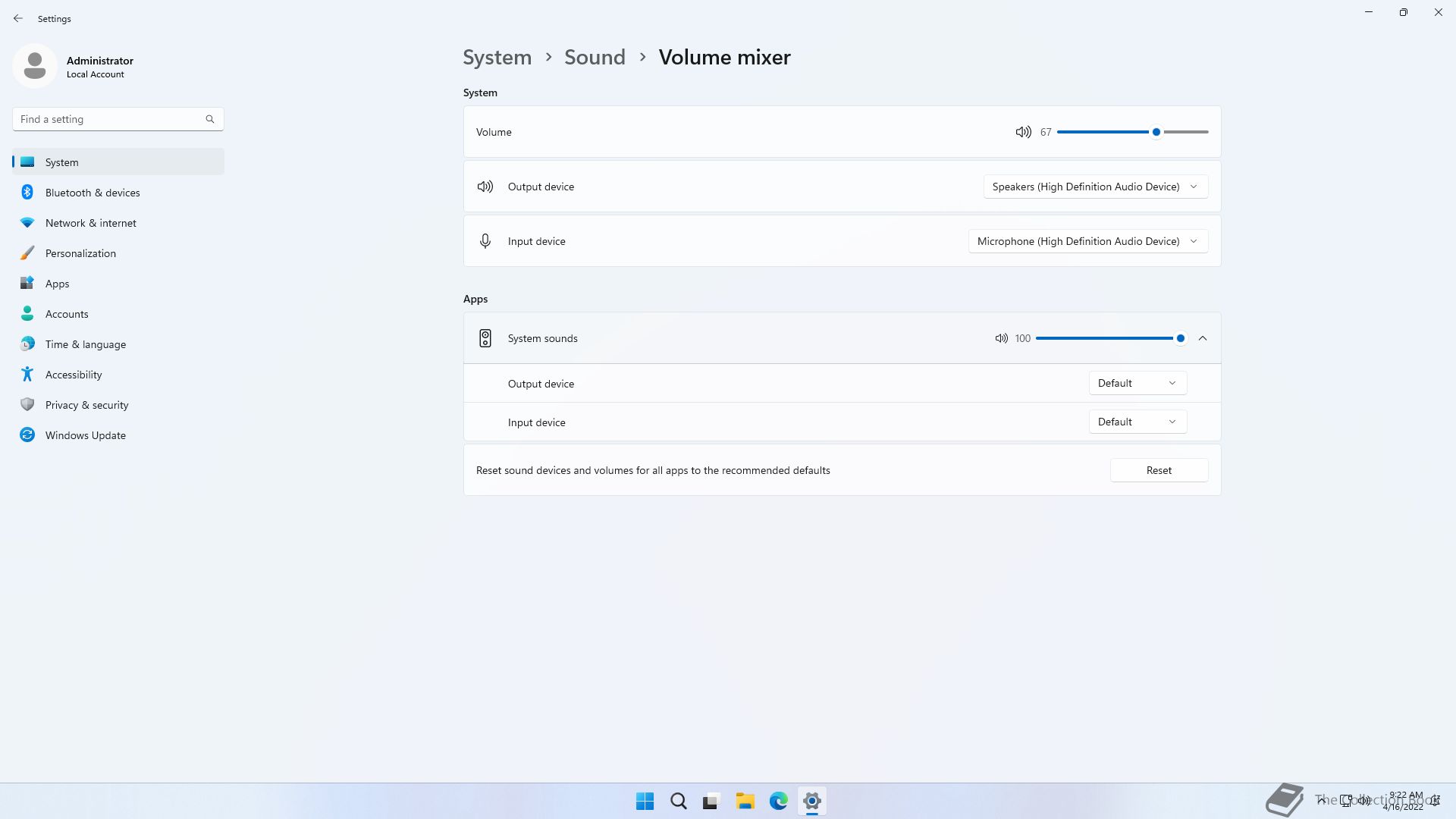1456x819 pixels.
Task: Select Privacy & security in sidebar
Action: click(x=86, y=405)
